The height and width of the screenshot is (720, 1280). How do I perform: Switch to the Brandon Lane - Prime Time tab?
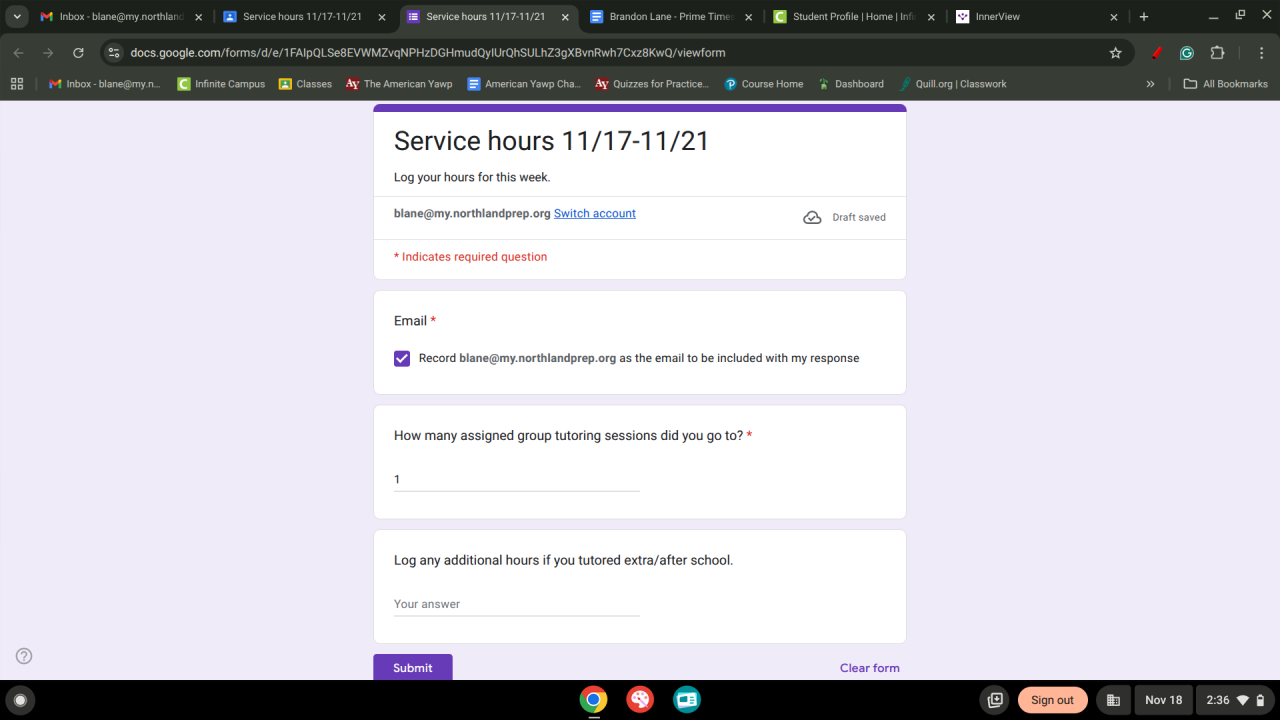(x=671, y=17)
